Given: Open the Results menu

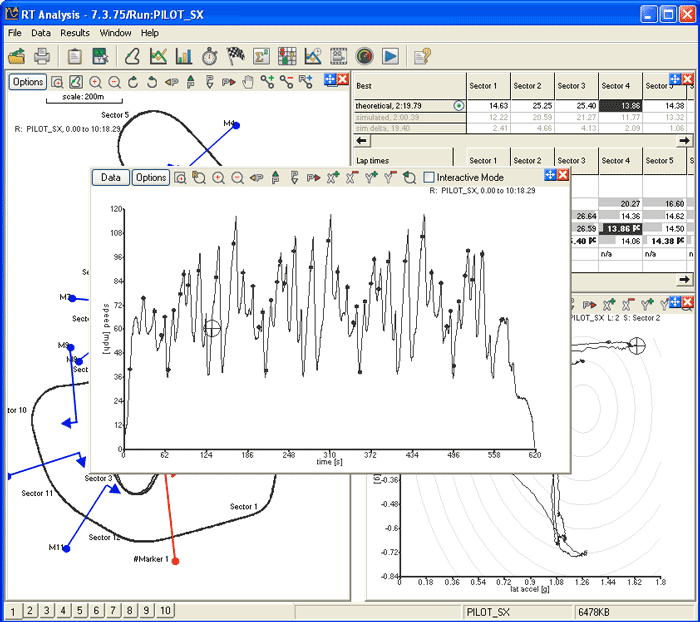Looking at the screenshot, I should (75, 33).
